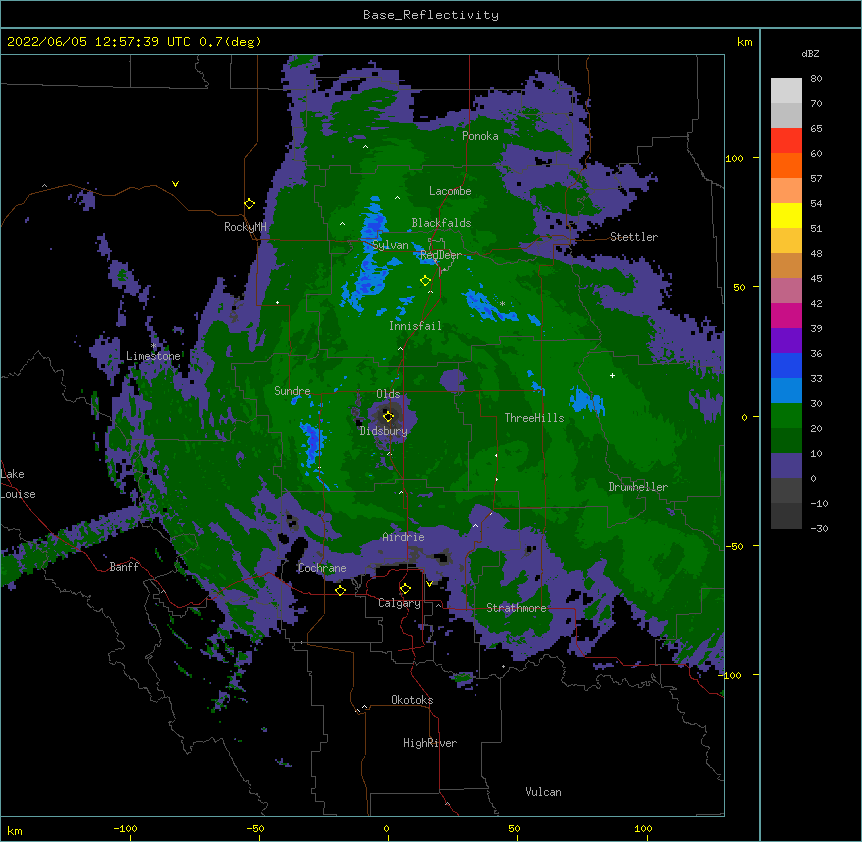This screenshot has width=862, height=842.
Task: Click the Okotoks label
Action: (412, 700)
